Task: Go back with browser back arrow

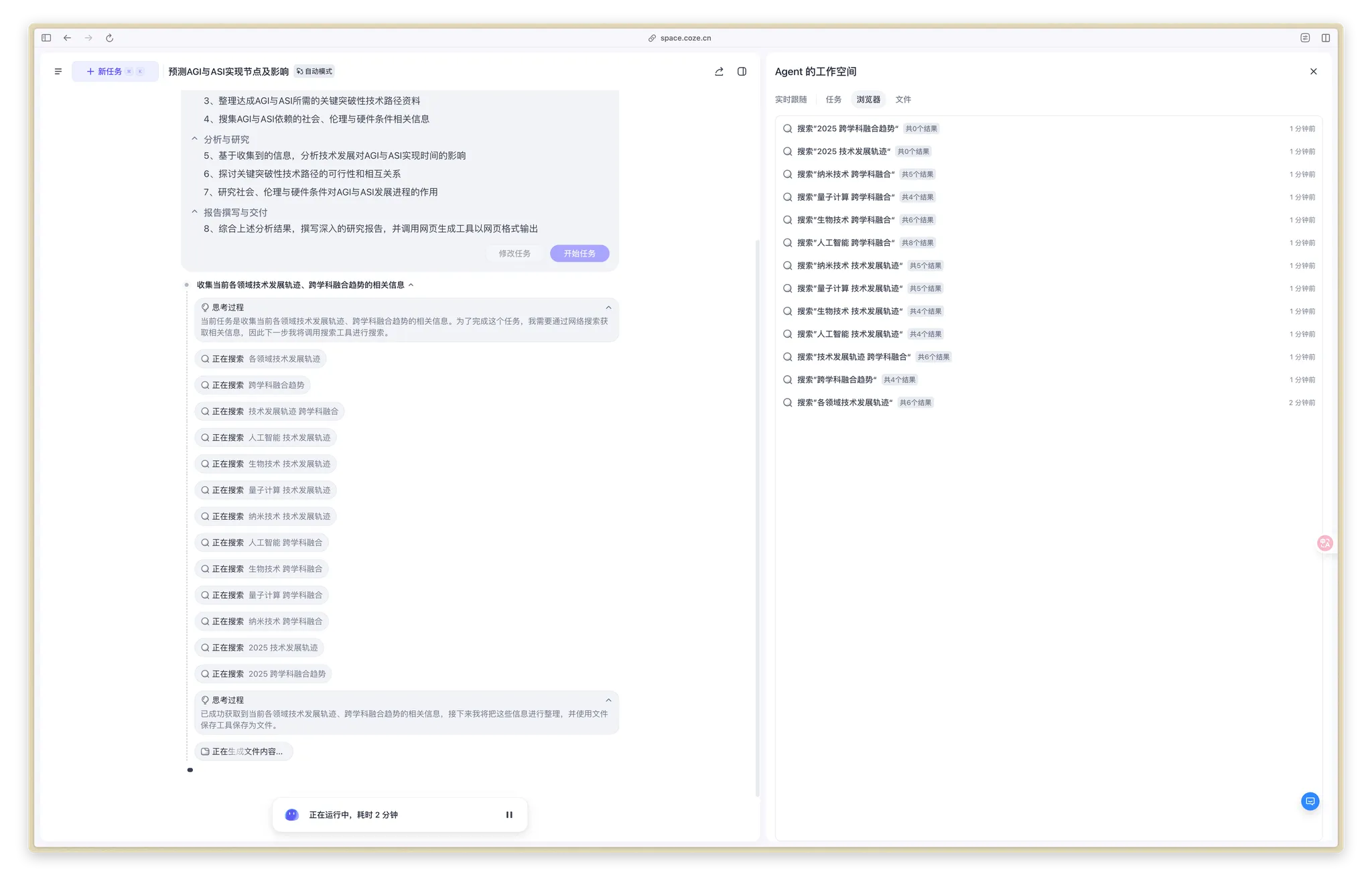Action: click(x=68, y=38)
